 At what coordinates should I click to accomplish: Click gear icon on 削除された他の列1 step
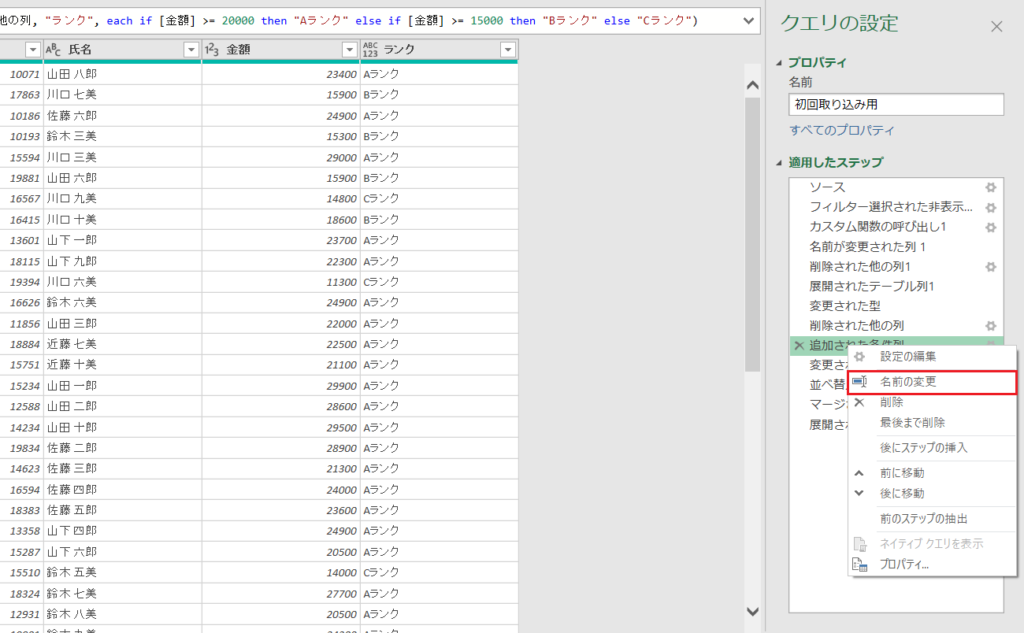click(x=990, y=266)
